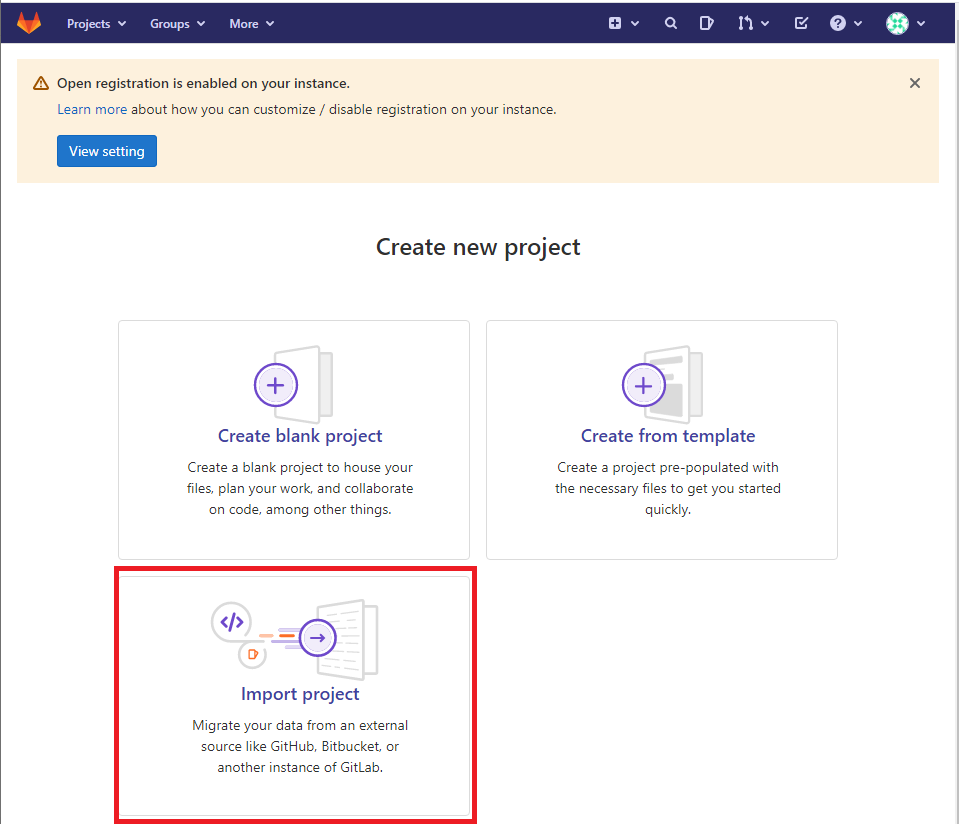Viewport: 959px width, 824px height.
Task: Click the View setting button
Action: (107, 151)
